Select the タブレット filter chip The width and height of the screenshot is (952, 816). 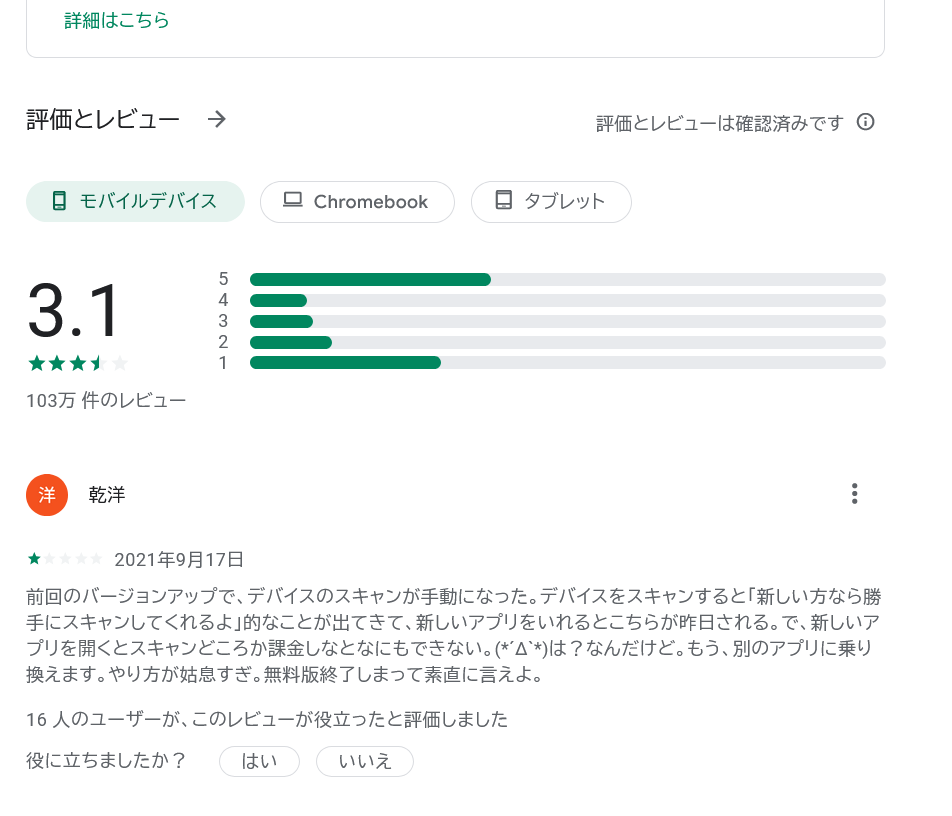(x=551, y=201)
